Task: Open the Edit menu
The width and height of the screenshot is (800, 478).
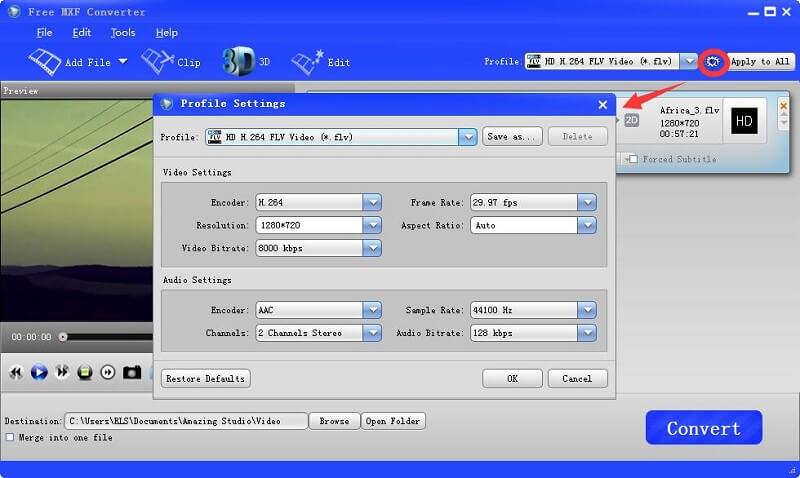Action: [x=82, y=33]
